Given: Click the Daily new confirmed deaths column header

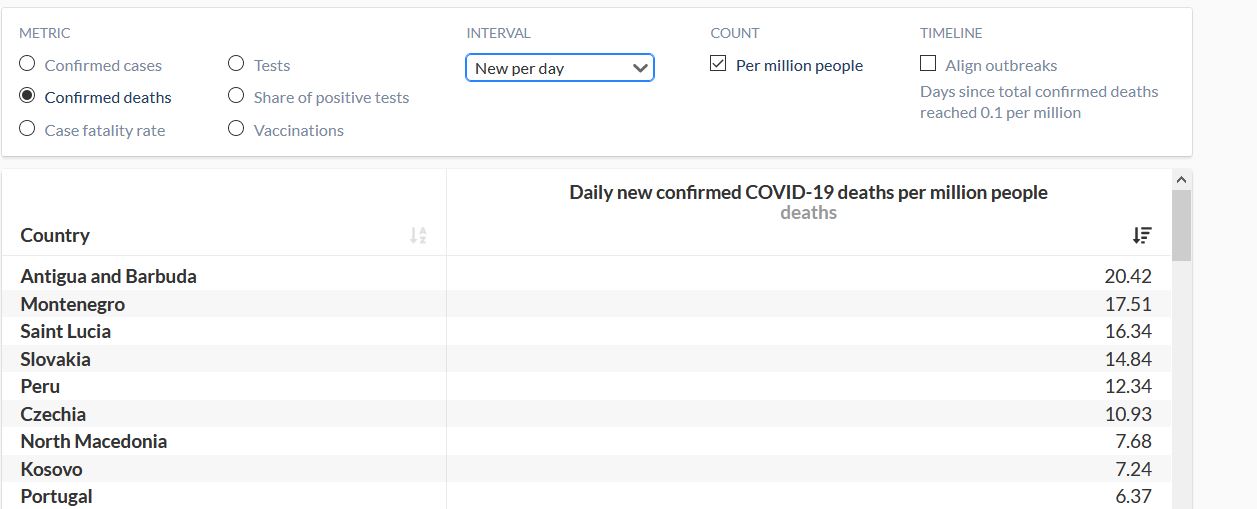Looking at the screenshot, I should pos(808,192).
